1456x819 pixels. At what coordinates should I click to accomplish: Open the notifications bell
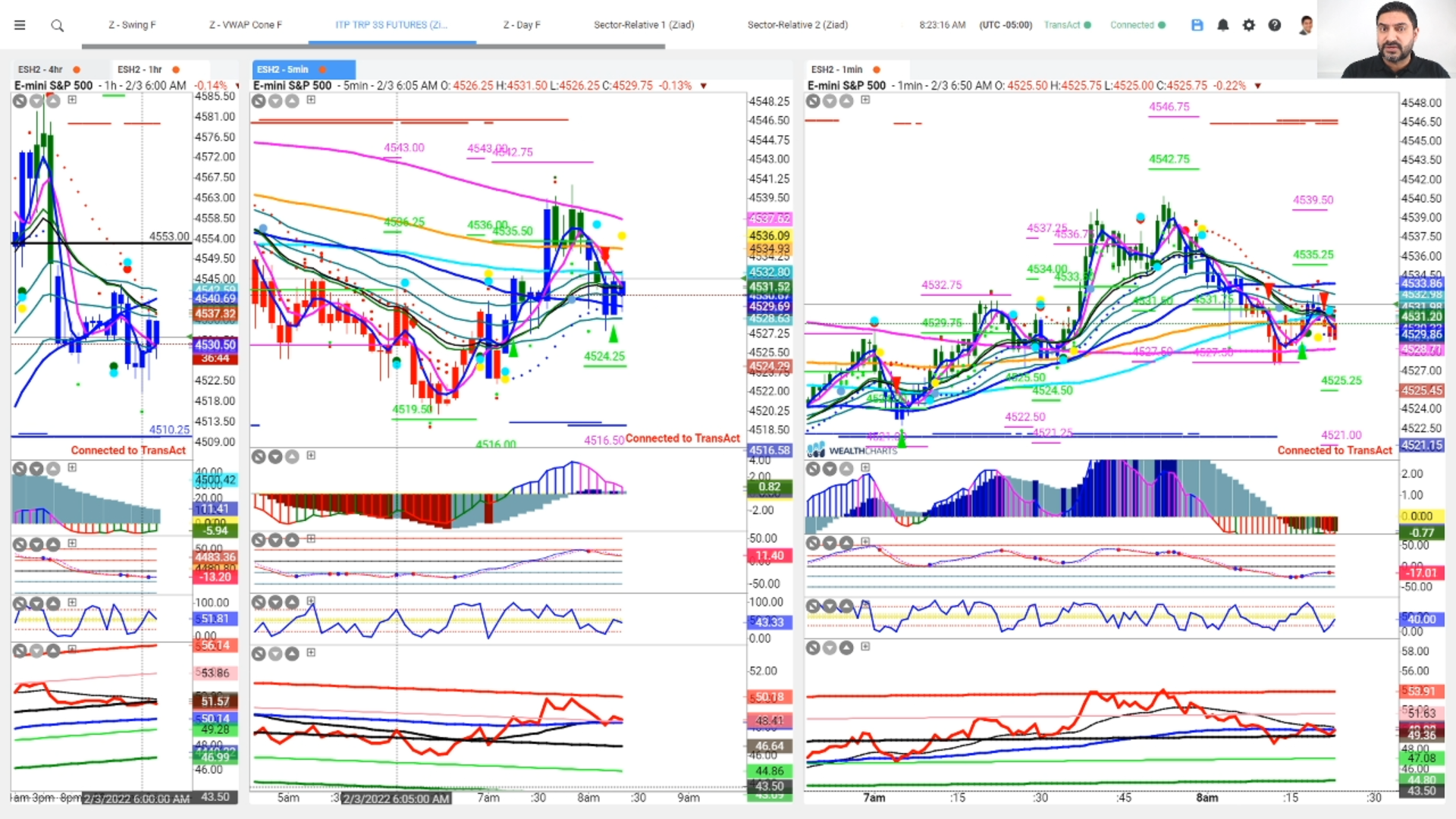click(1223, 25)
